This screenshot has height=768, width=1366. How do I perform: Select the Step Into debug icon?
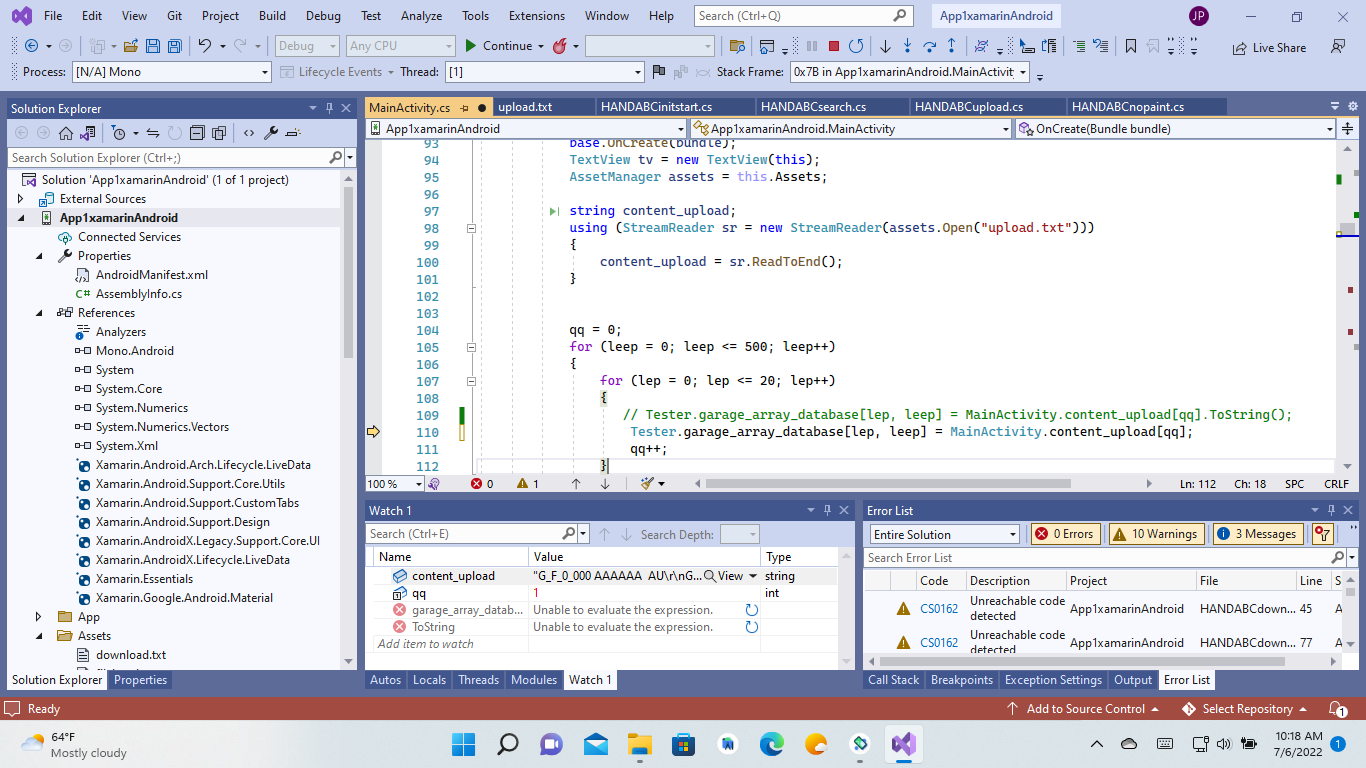point(908,45)
